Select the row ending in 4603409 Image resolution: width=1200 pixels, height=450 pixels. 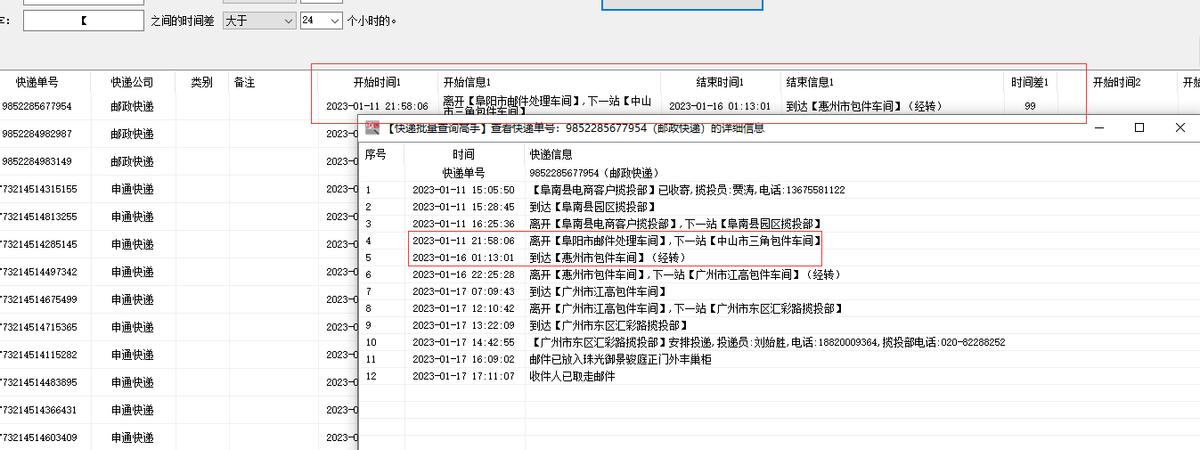pos(38,437)
